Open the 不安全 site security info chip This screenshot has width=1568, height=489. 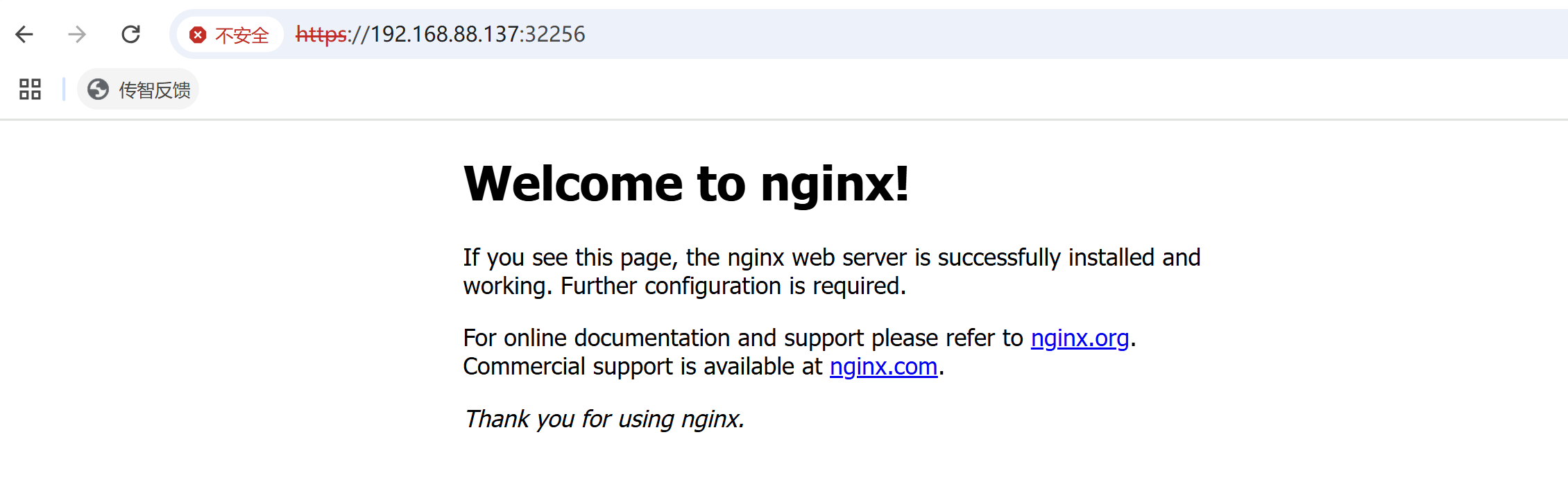pos(230,35)
